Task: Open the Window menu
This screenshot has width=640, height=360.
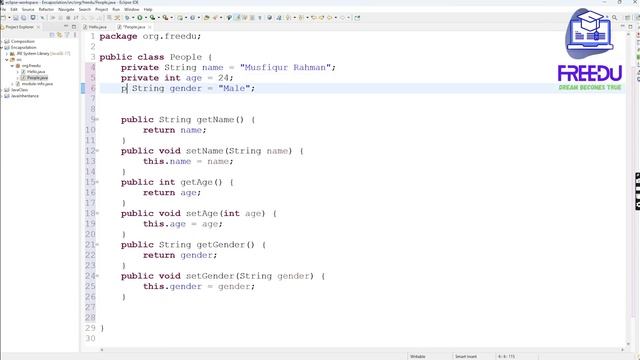Action: (131, 9)
